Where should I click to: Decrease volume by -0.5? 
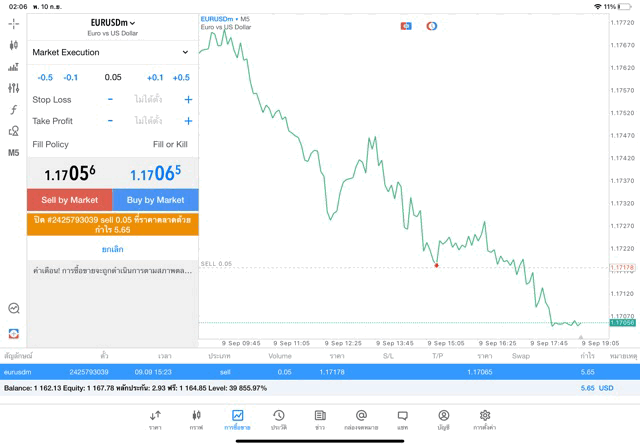click(x=45, y=78)
